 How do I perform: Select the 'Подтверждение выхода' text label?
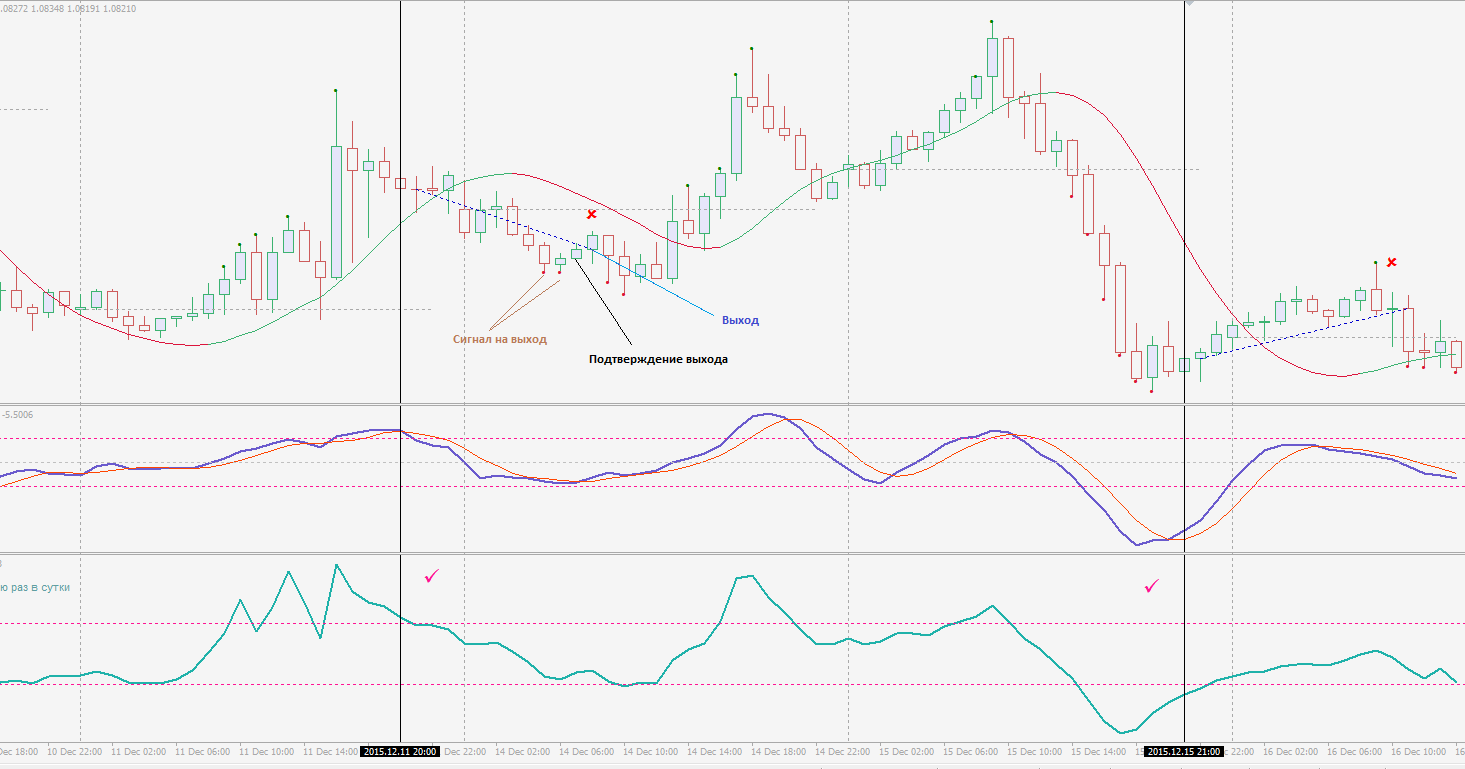click(658, 359)
